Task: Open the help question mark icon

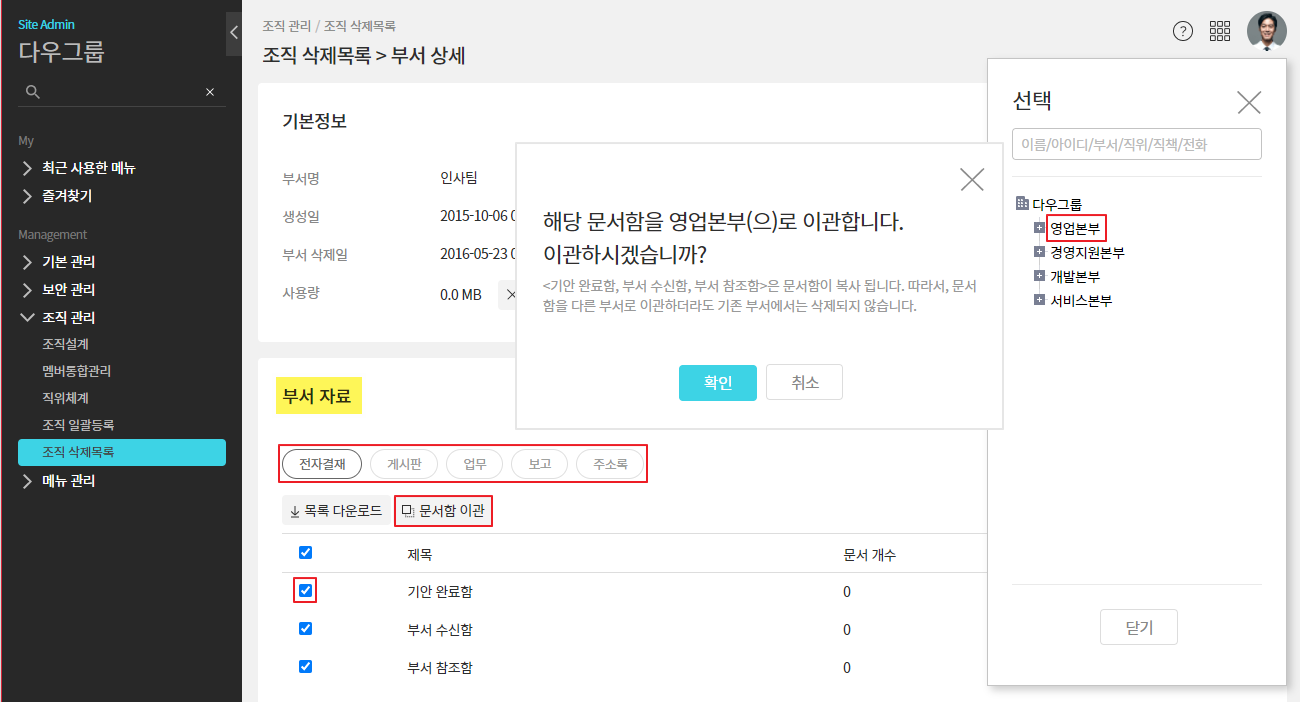Action: click(x=1183, y=31)
